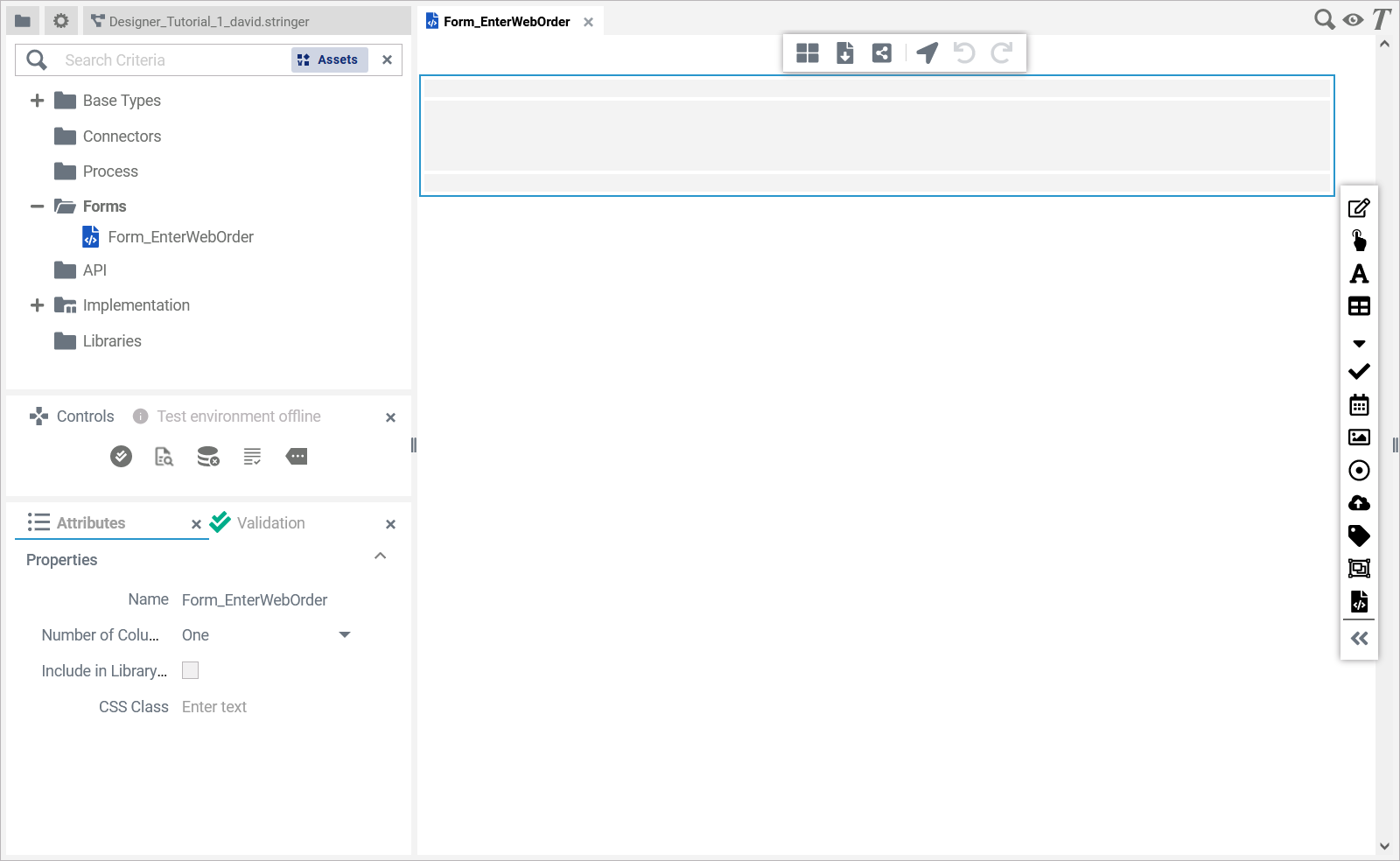
Task: Select the table element icon
Action: (x=1359, y=306)
